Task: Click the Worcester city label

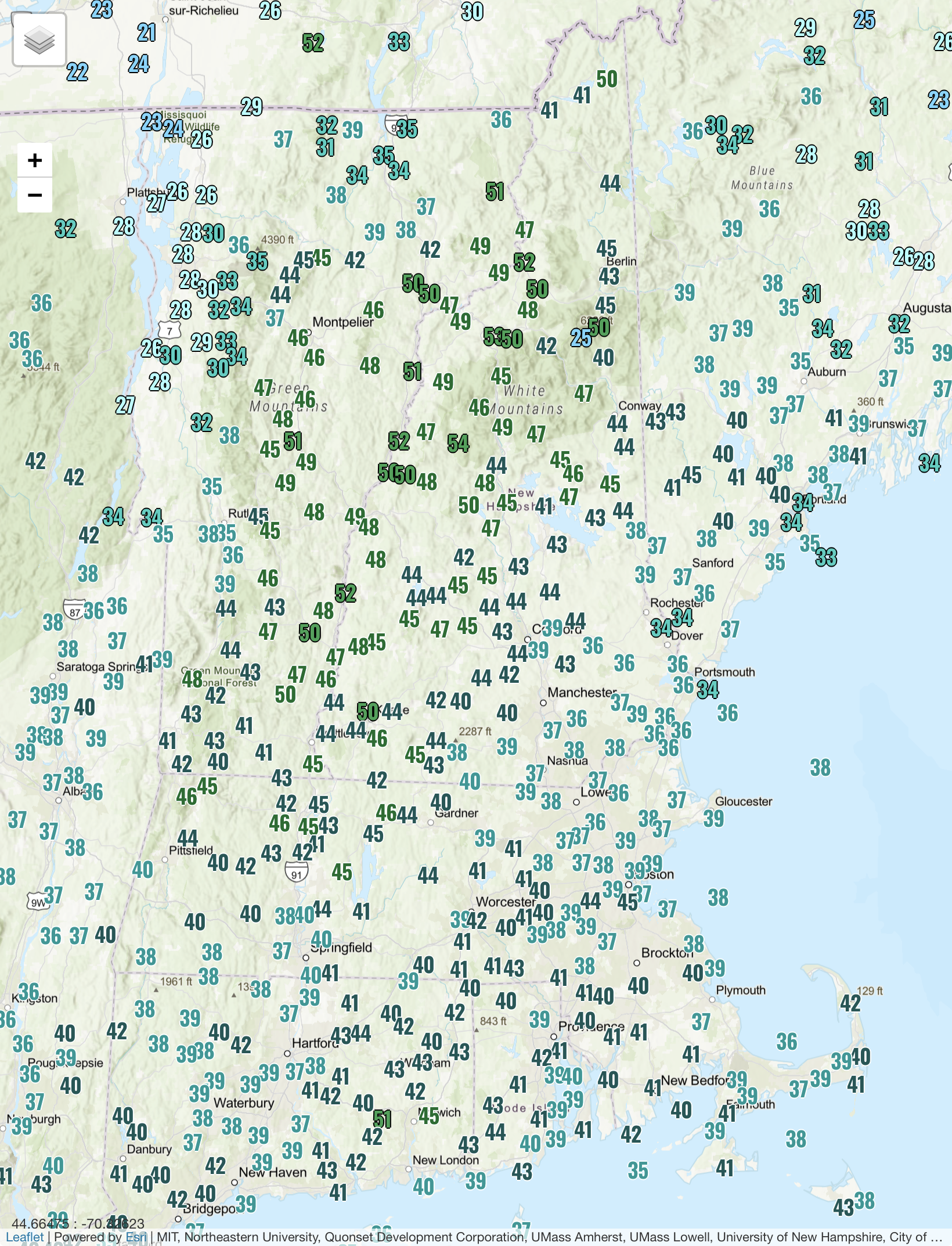Action: coord(505,902)
